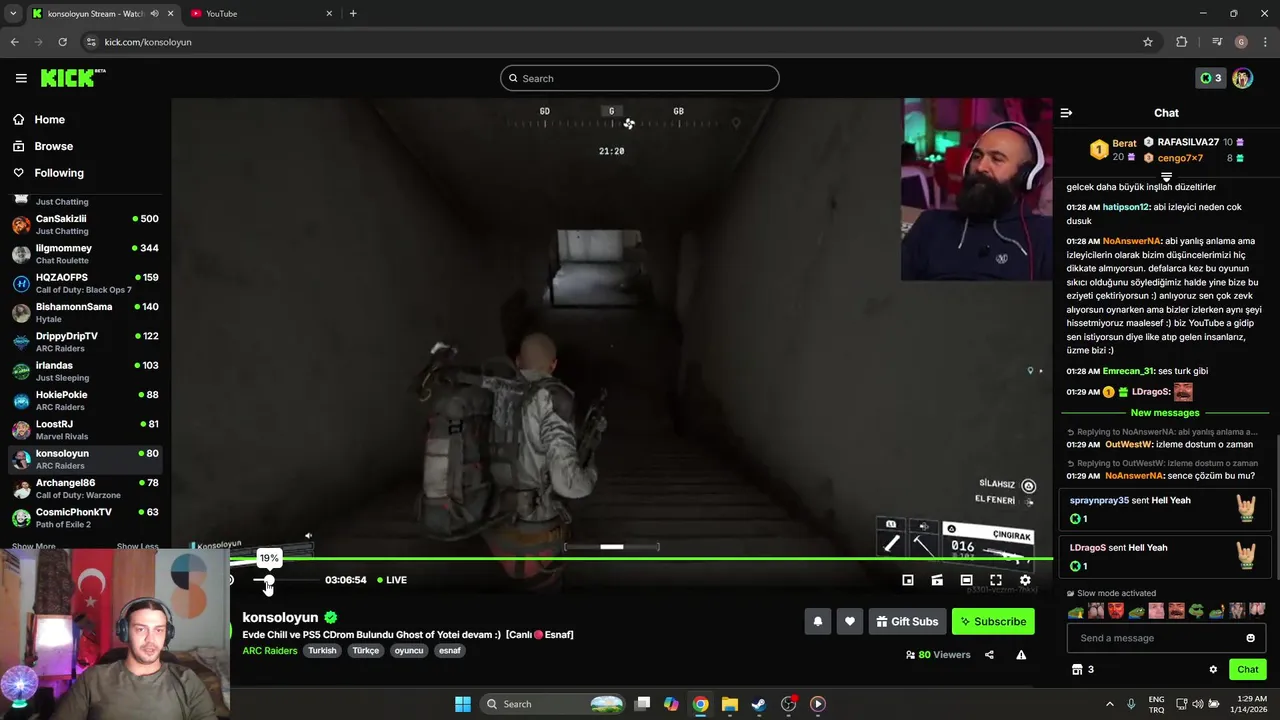Open the clip creation icon

click(937, 580)
